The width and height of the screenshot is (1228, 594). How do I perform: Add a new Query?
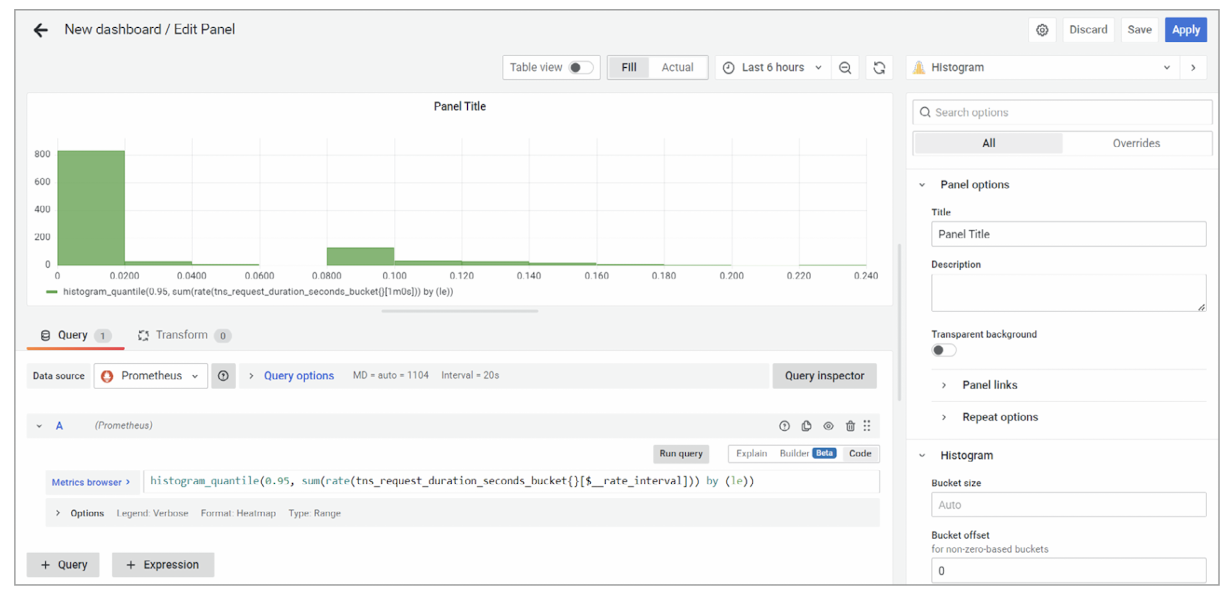[64, 565]
